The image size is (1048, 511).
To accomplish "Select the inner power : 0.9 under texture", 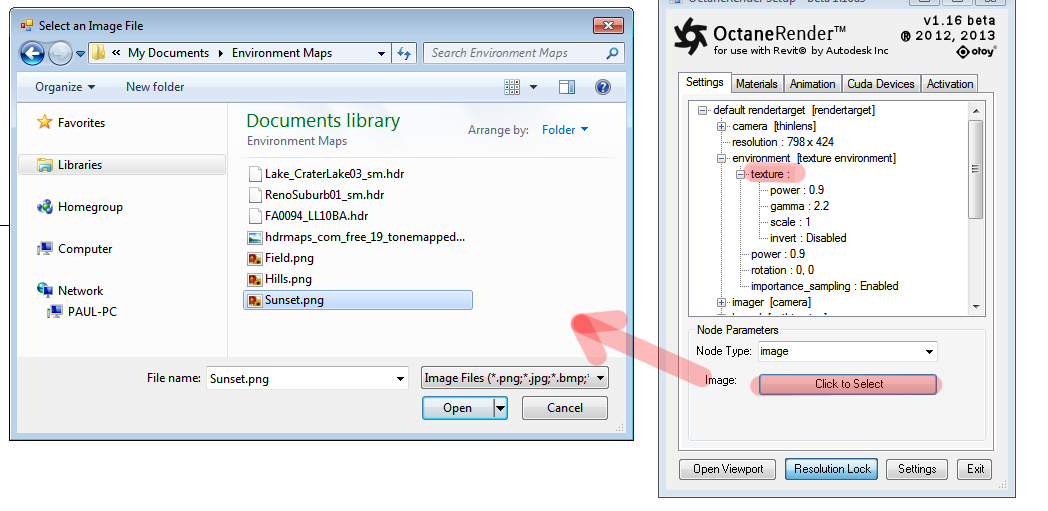I will point(797,190).
